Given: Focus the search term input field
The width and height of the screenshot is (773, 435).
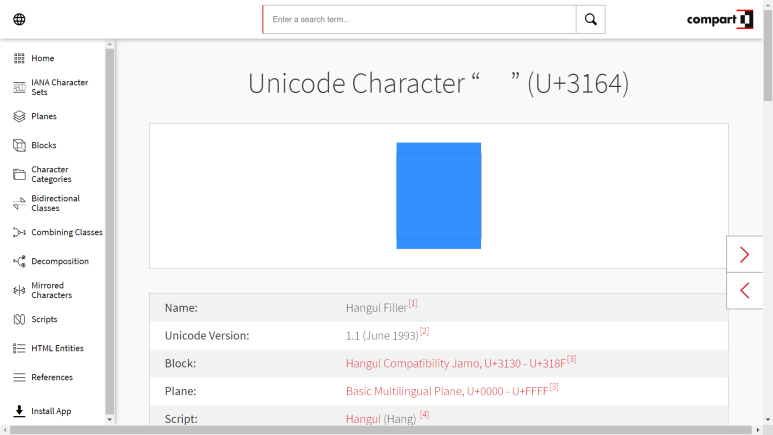Looking at the screenshot, I should 420,19.
